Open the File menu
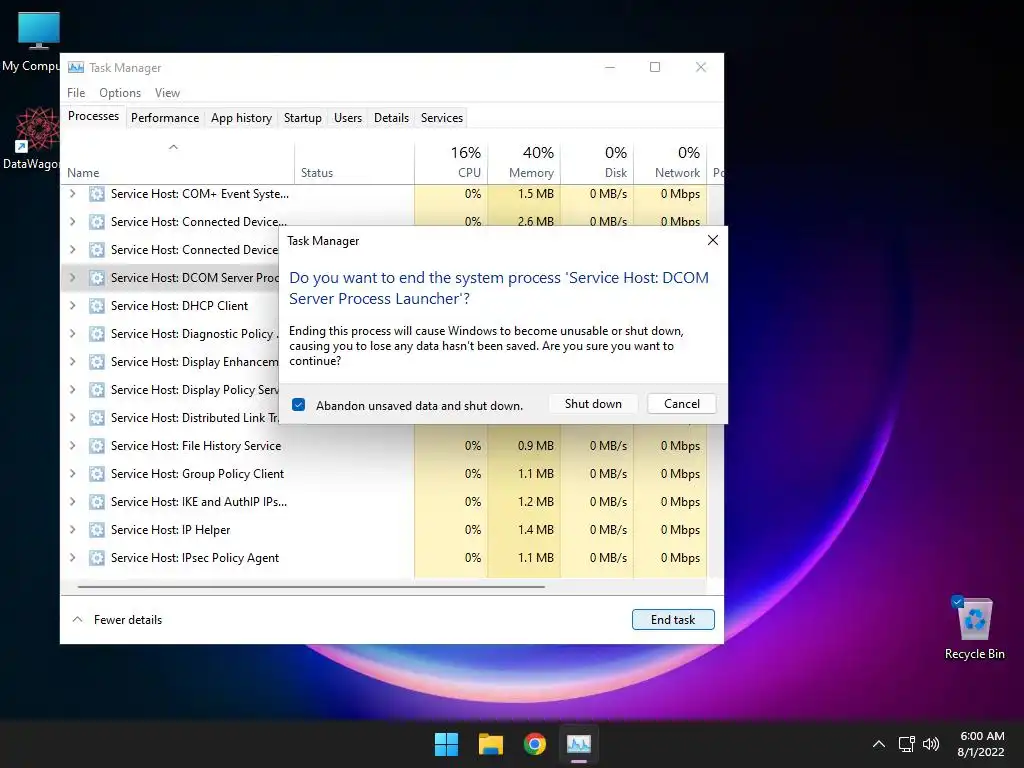Viewport: 1024px width, 768px height. click(76, 93)
